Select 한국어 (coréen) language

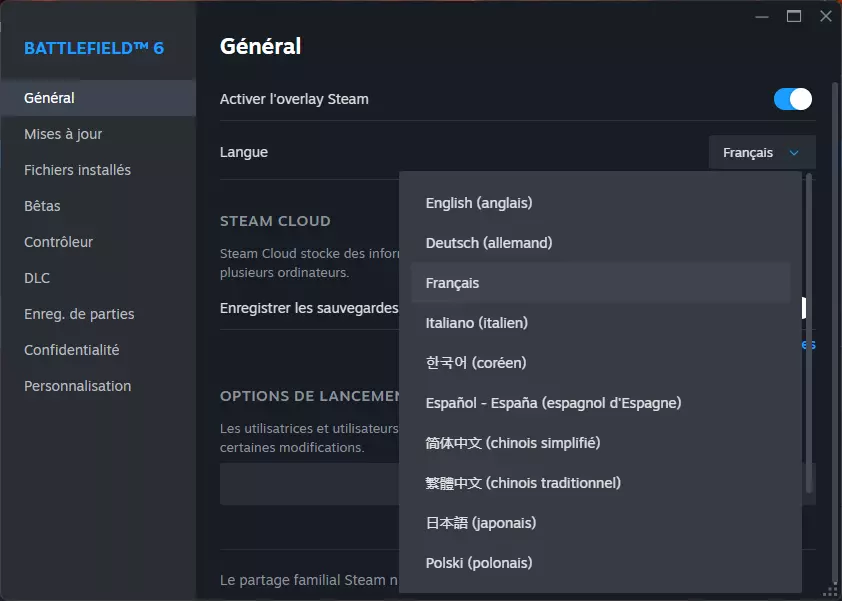tap(476, 363)
